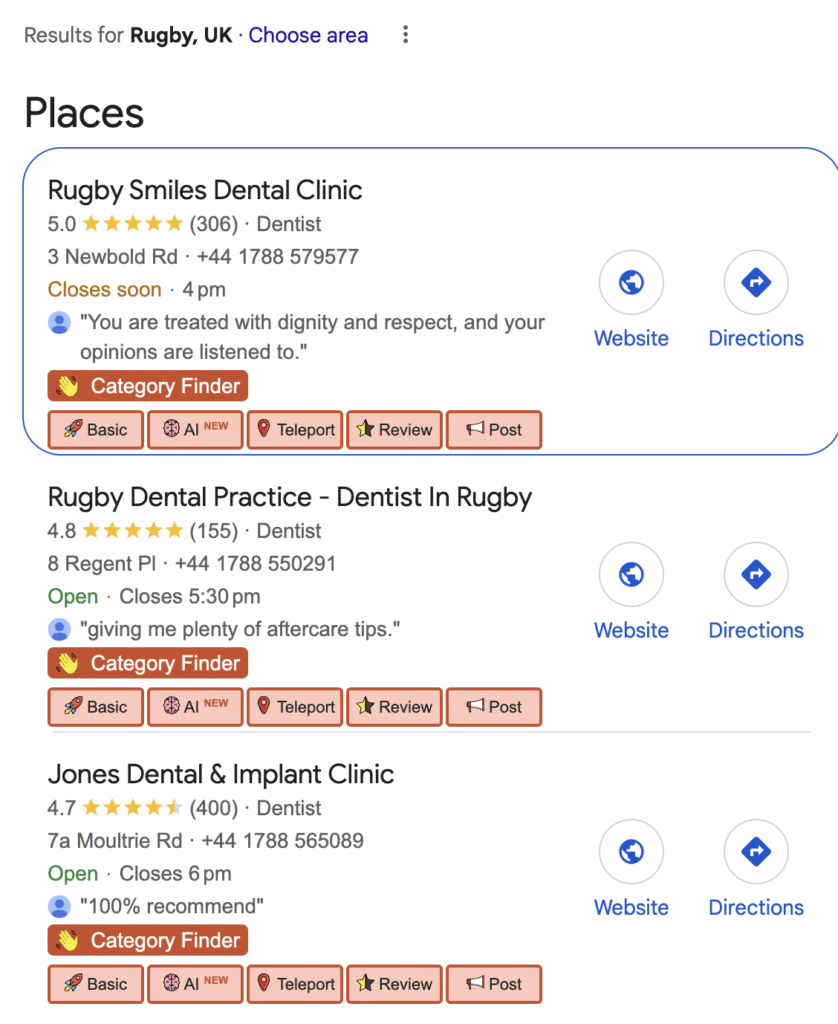Open the three-dot more options menu
This screenshot has height=1024, width=838.
(x=405, y=35)
